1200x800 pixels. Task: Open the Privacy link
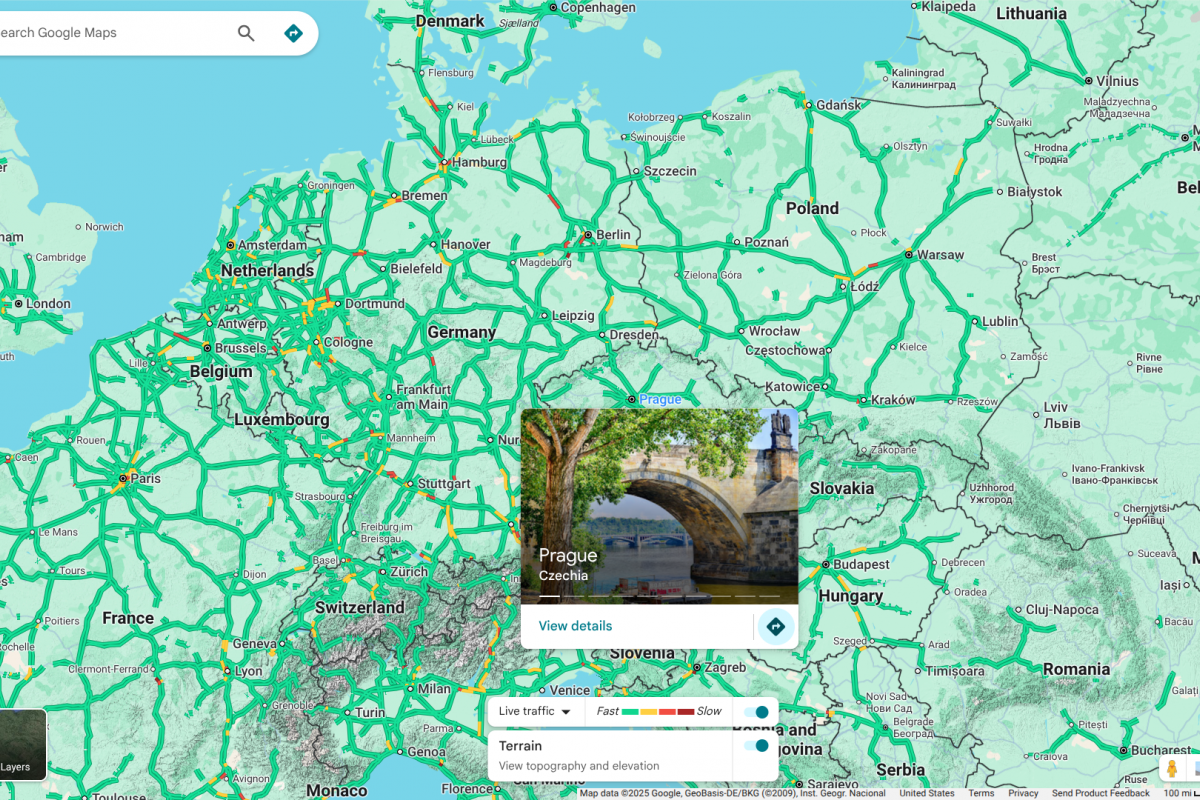[1023, 793]
